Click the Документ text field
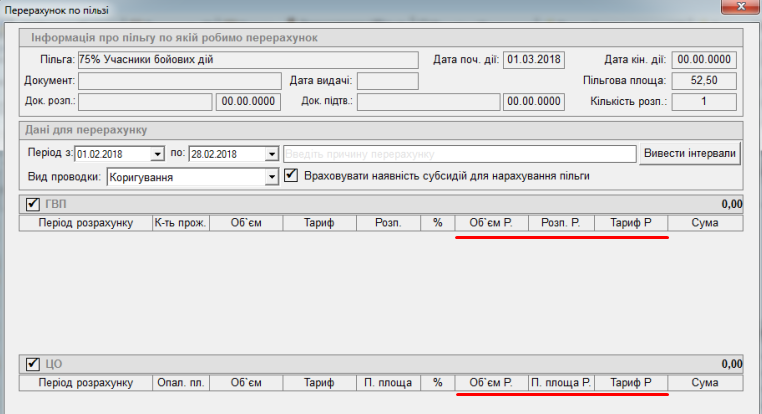762x414 pixels. click(x=179, y=81)
